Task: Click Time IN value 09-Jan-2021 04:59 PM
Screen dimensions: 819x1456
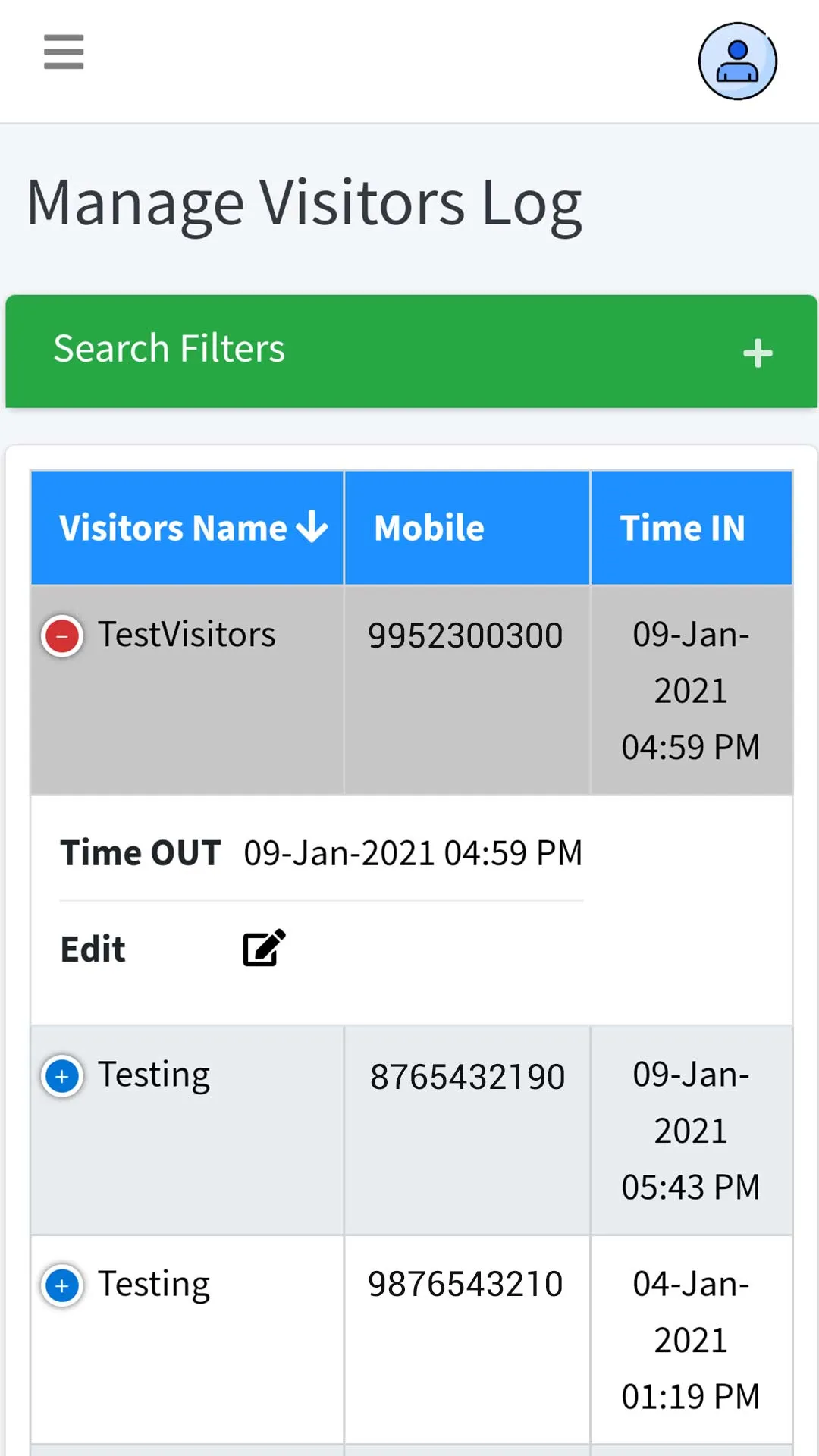Action: point(691,690)
